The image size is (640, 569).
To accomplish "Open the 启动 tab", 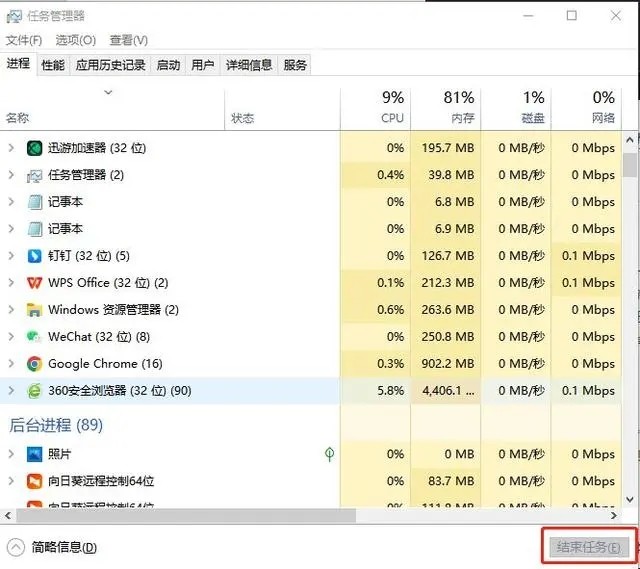I will click(168, 65).
